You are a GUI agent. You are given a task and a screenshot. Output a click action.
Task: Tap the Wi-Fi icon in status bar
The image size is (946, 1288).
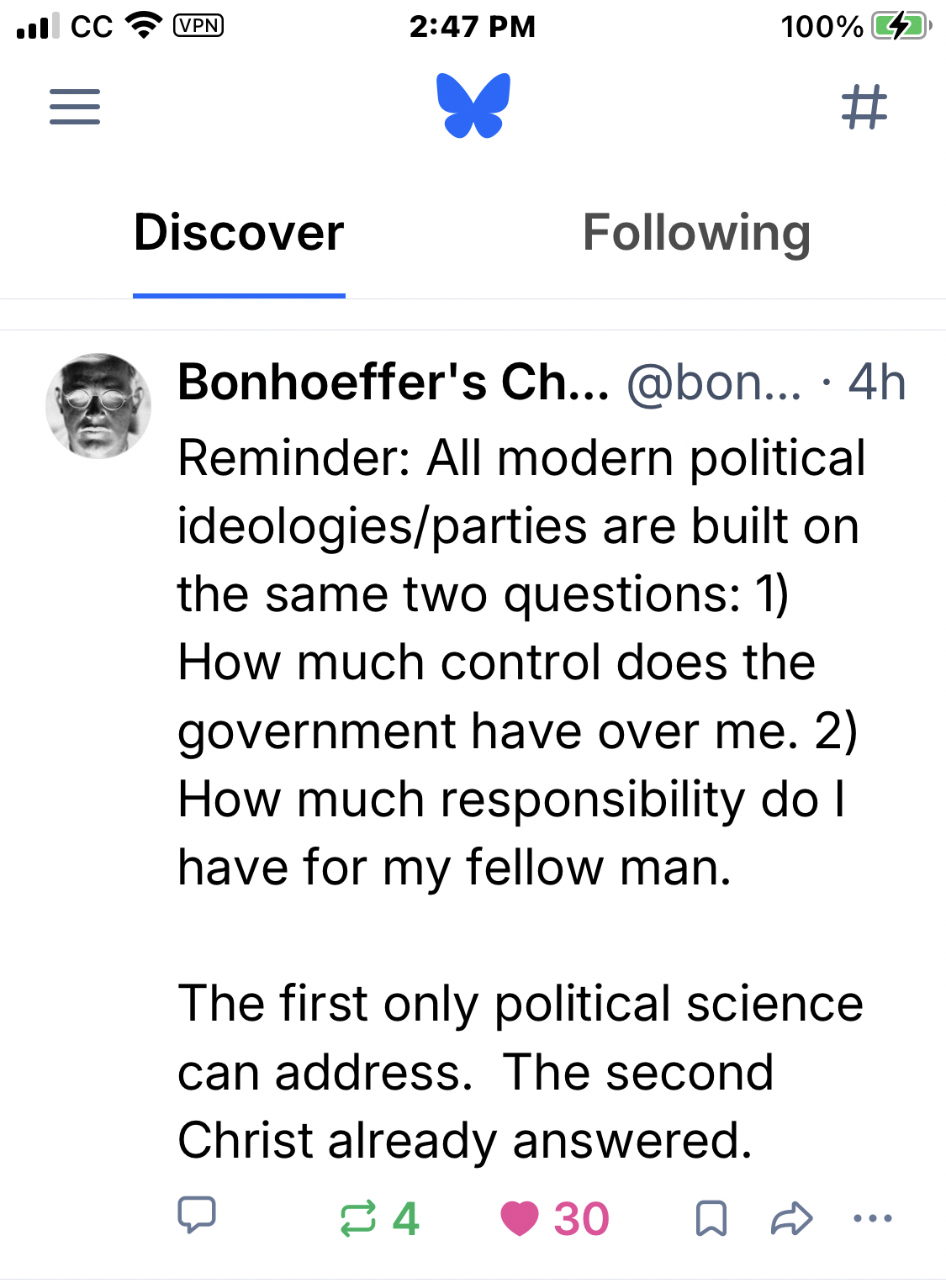click(x=144, y=26)
